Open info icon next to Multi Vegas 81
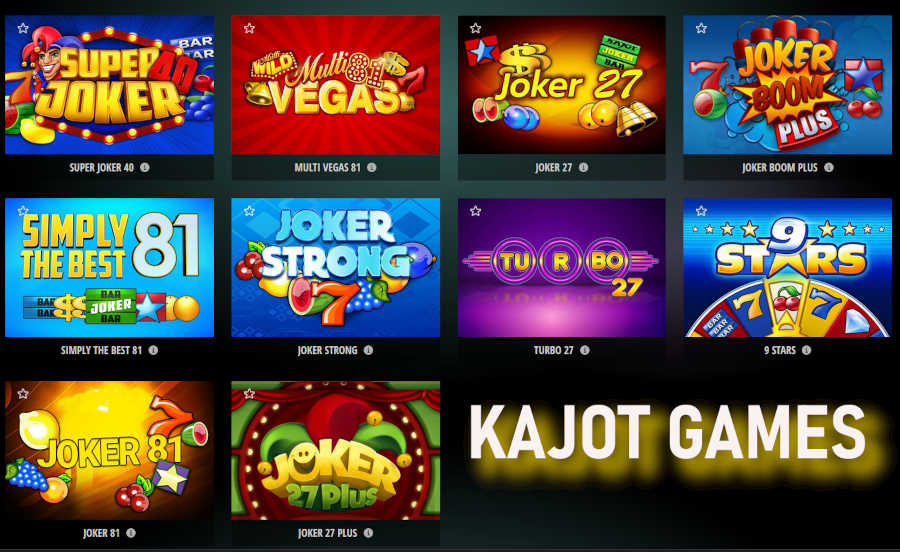Viewport: 900px width, 552px height. 372,168
